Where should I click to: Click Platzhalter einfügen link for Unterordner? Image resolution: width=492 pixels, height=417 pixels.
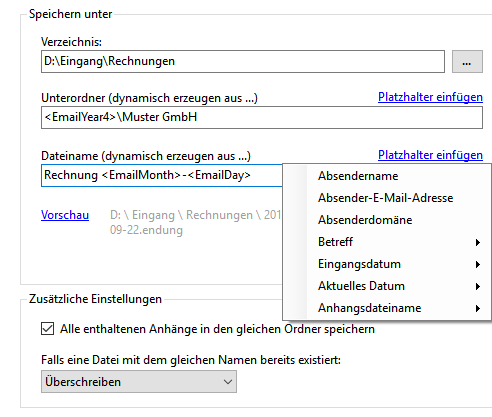point(430,97)
